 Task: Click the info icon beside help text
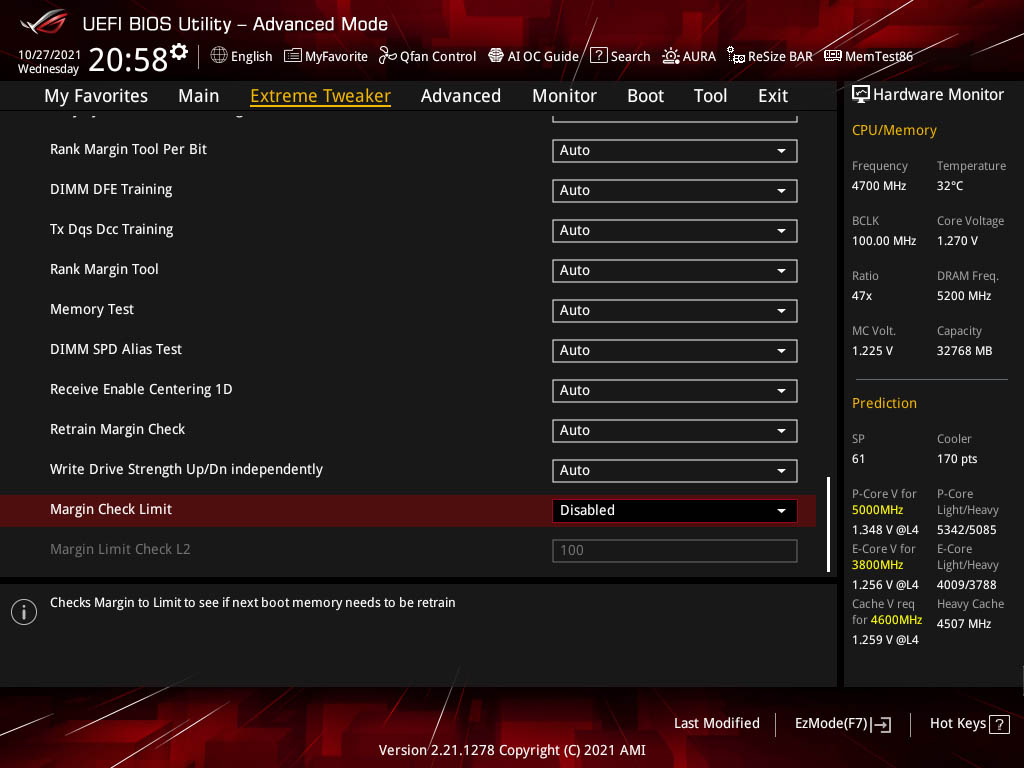(x=24, y=612)
